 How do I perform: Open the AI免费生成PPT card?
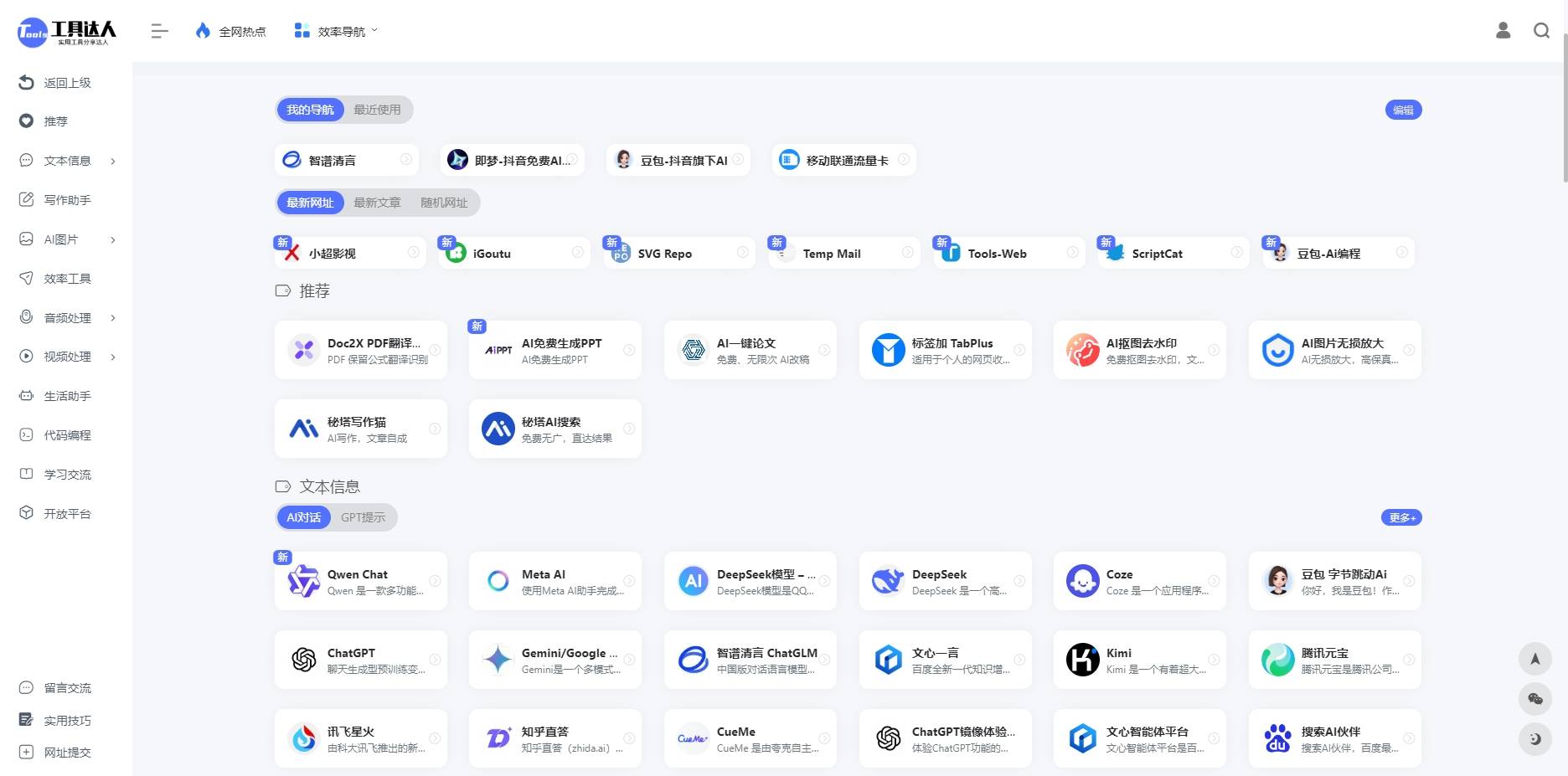555,350
